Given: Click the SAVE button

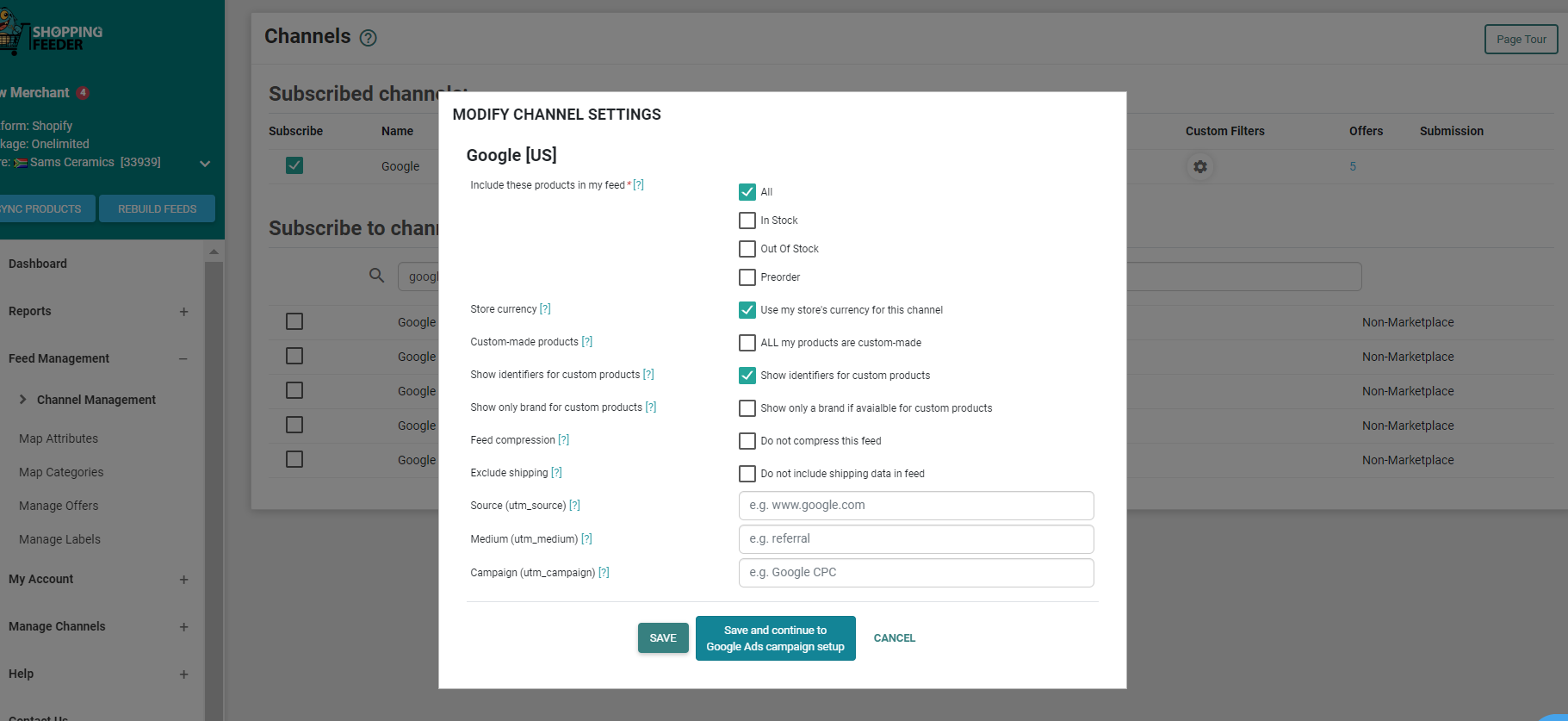Looking at the screenshot, I should click(663, 638).
